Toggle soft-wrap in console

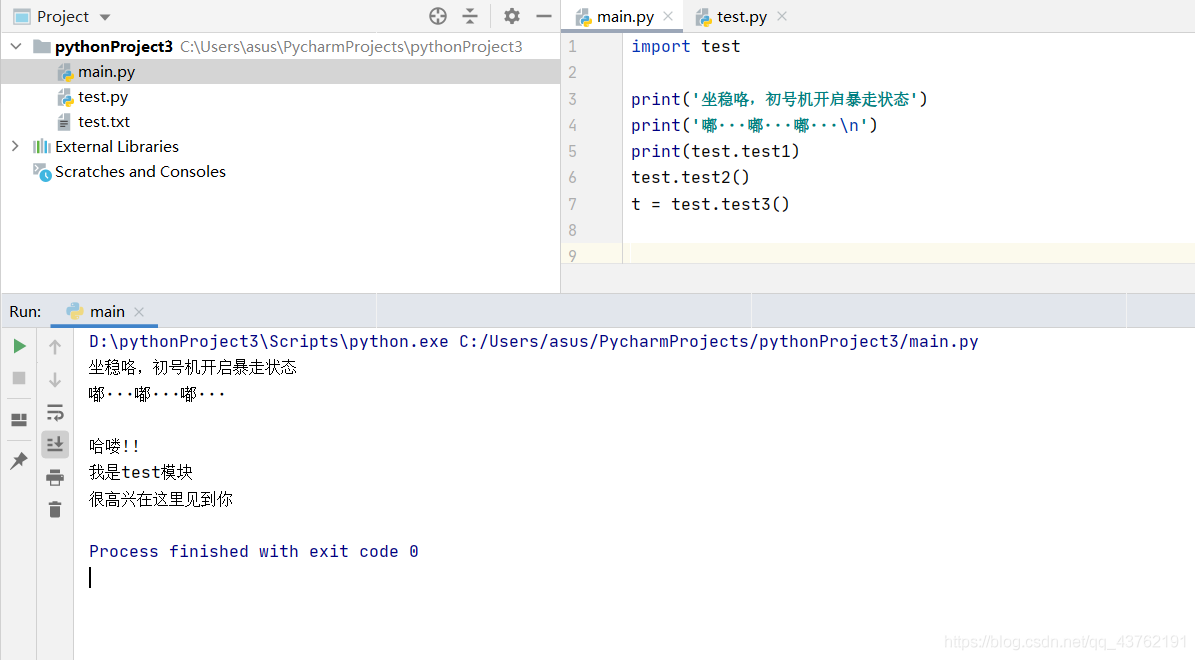point(55,412)
